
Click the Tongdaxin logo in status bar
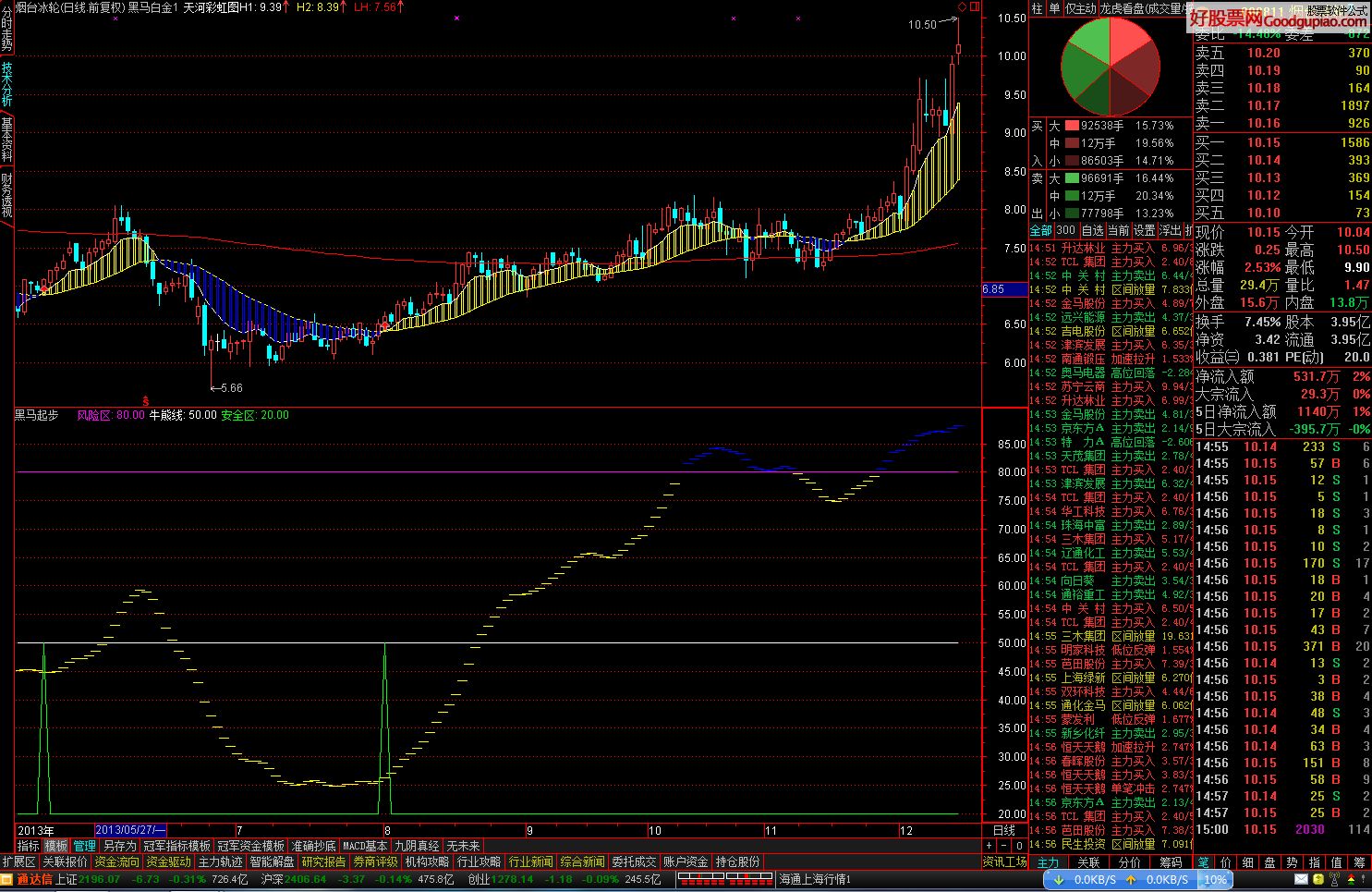[x=34, y=879]
